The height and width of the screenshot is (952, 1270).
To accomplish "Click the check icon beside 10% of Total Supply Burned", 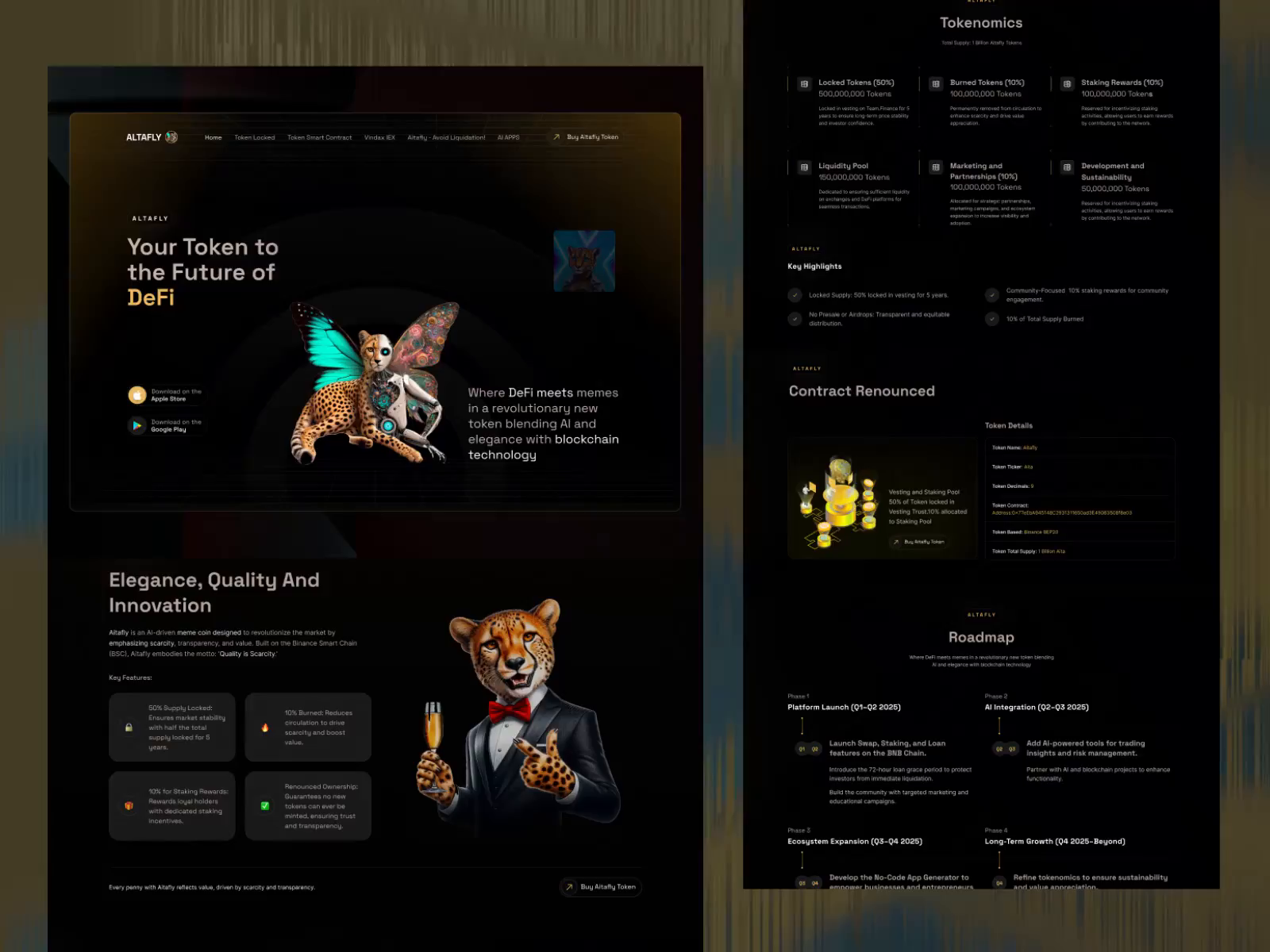I will [992, 319].
